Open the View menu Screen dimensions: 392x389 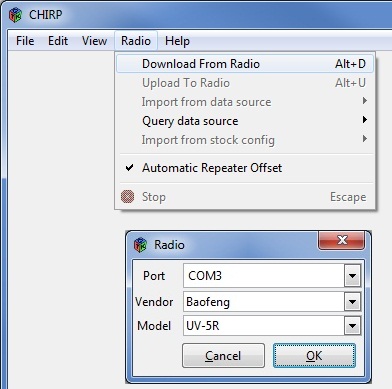pos(94,41)
